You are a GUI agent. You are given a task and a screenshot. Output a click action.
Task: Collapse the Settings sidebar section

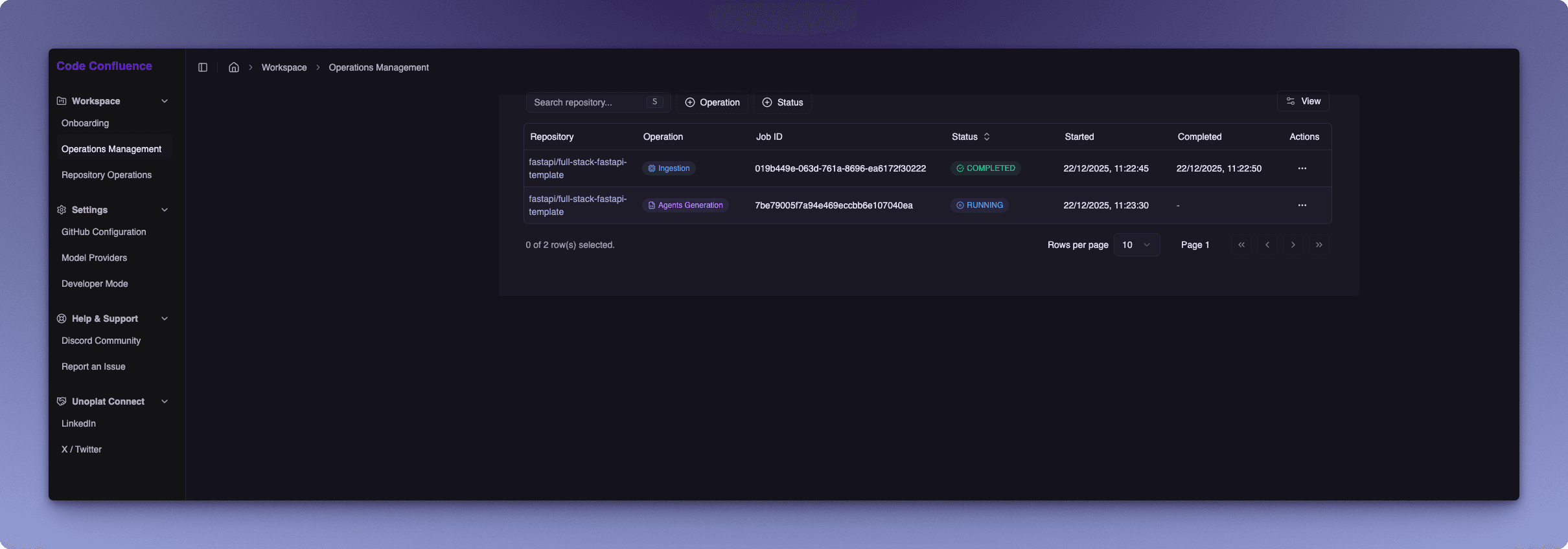[165, 210]
